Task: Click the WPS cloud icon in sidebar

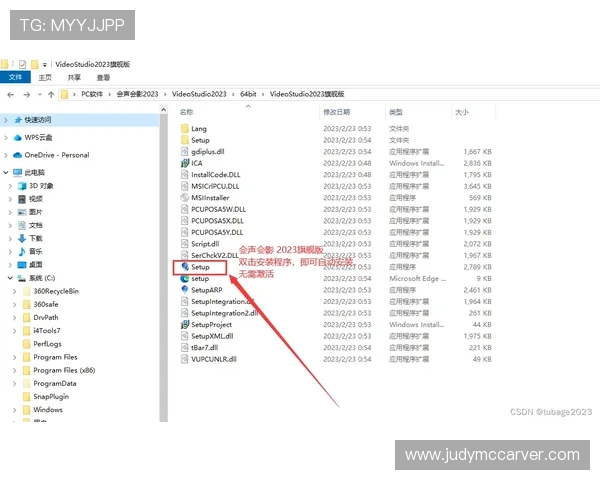Action: coord(18,137)
